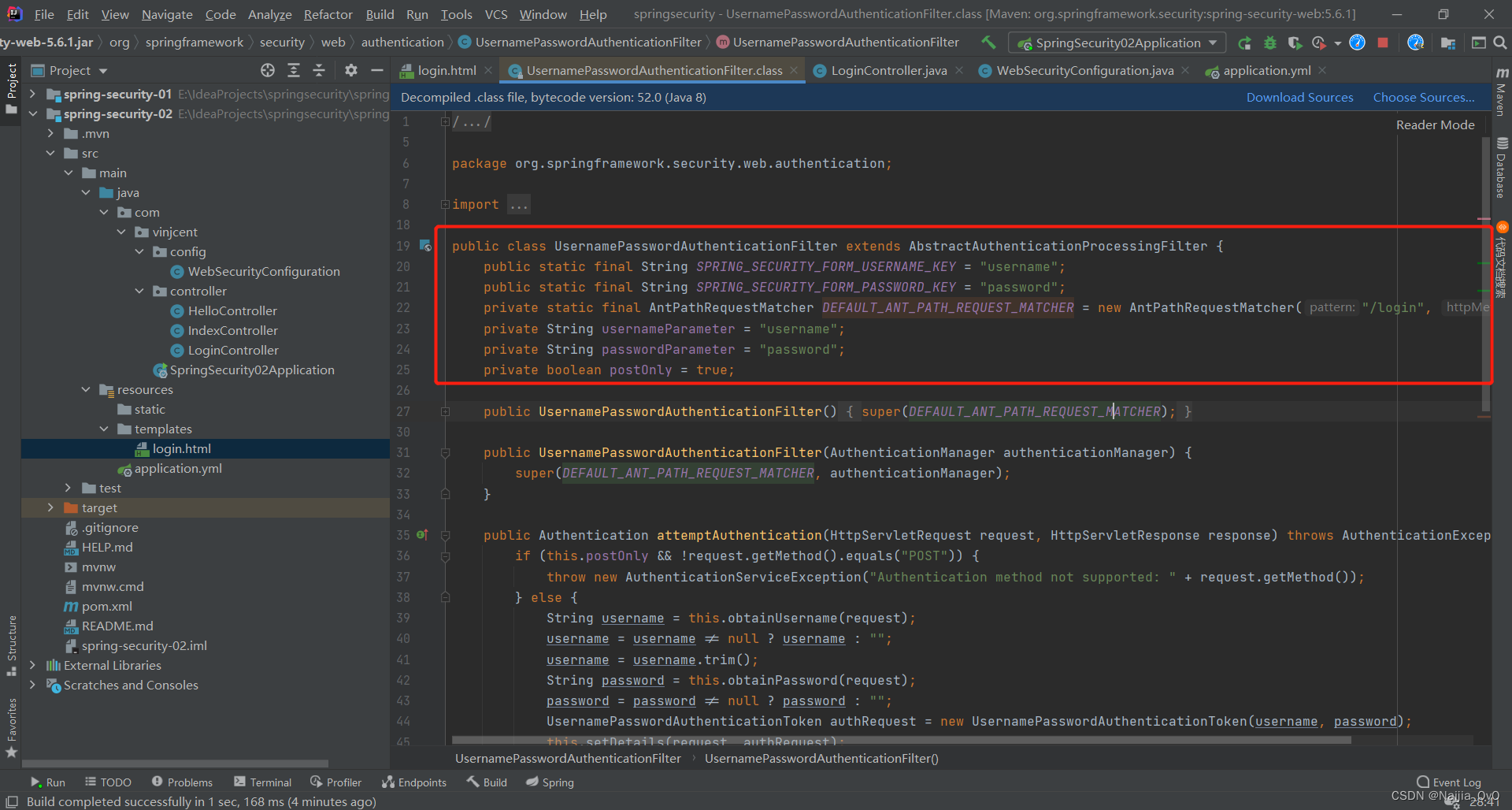1512x810 pixels.
Task: Open the Spring tool window
Action: [x=550, y=782]
